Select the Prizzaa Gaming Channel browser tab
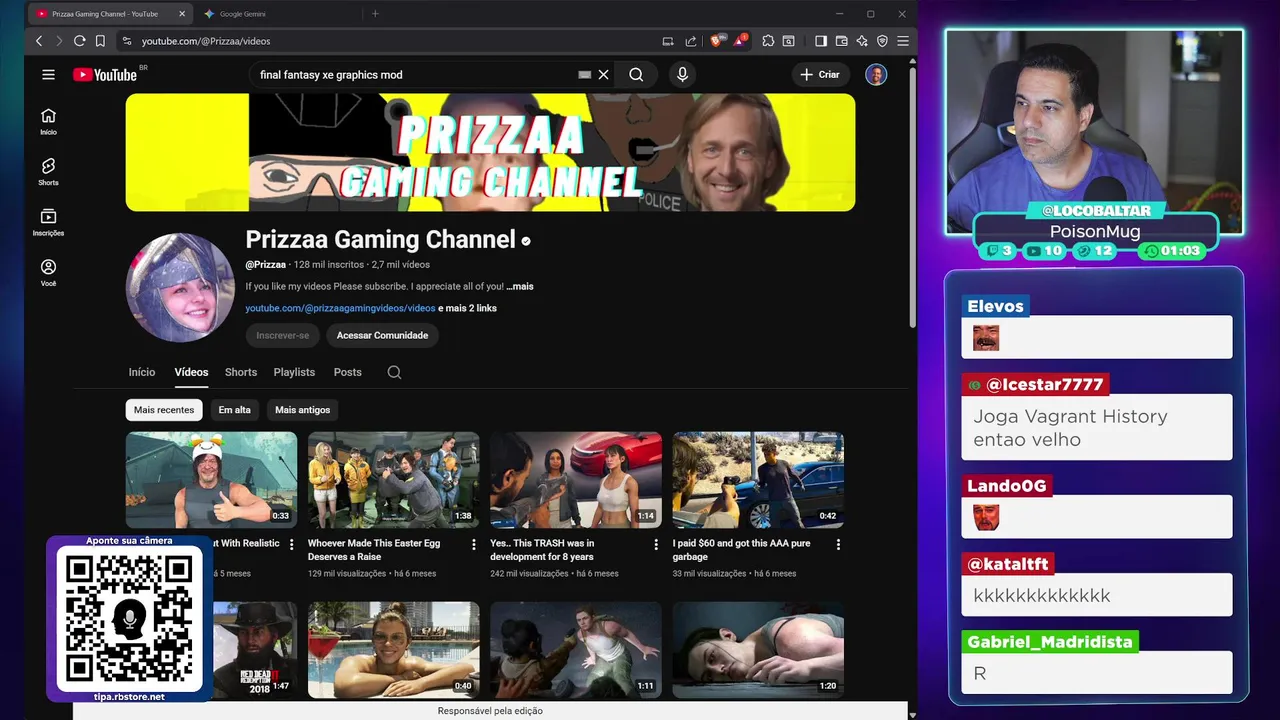Viewport: 1280px width, 720px height. pyautogui.click(x=110, y=14)
